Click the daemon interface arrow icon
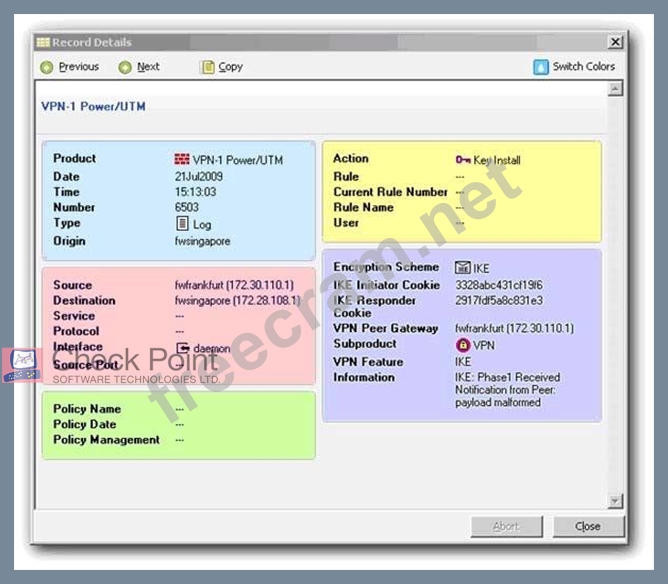The width and height of the screenshot is (668, 584). [183, 348]
